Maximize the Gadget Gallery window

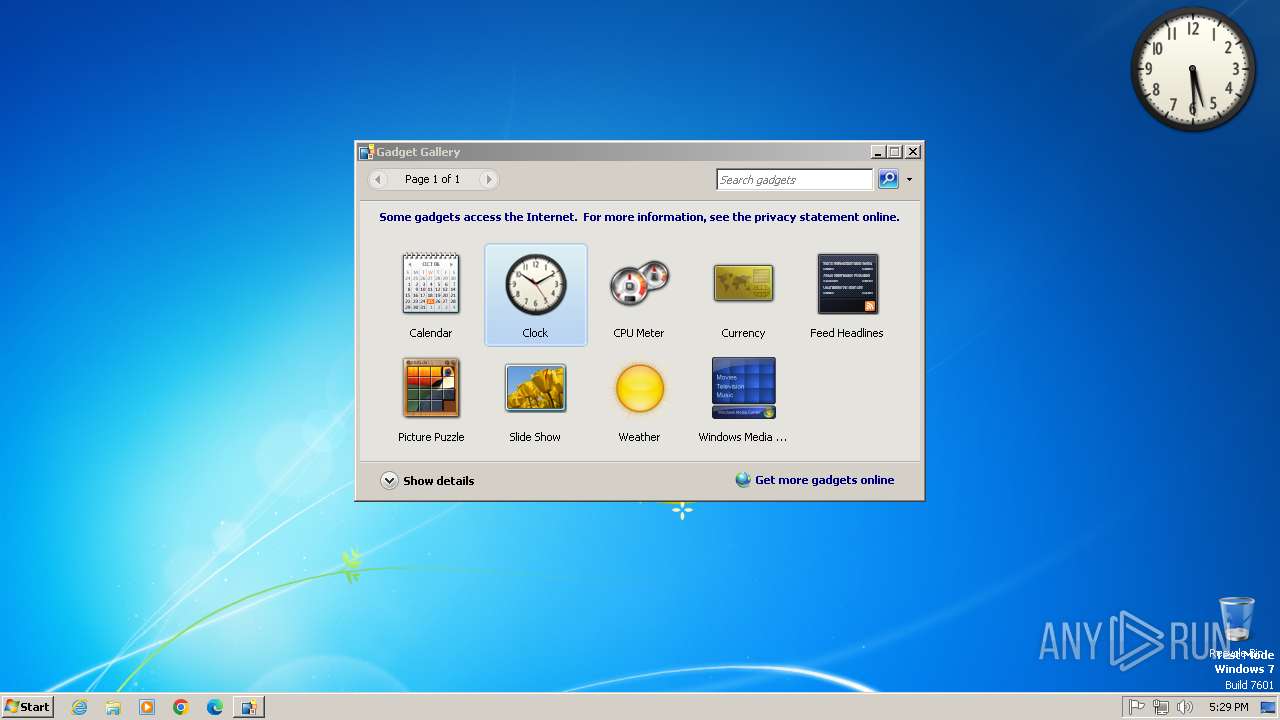point(895,152)
